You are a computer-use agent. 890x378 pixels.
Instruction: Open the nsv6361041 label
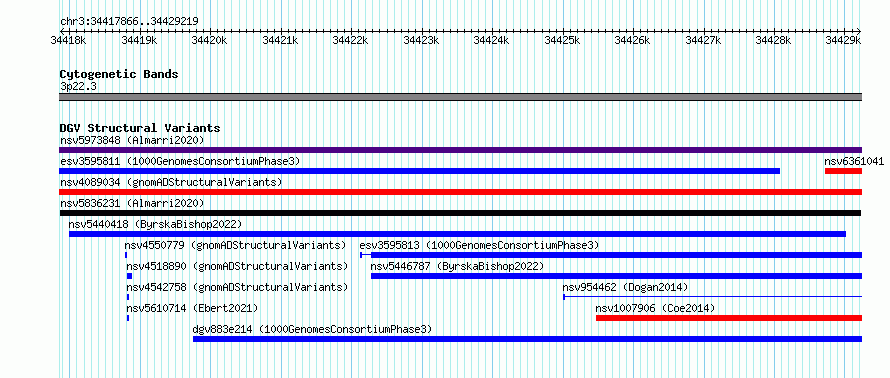[854, 161]
